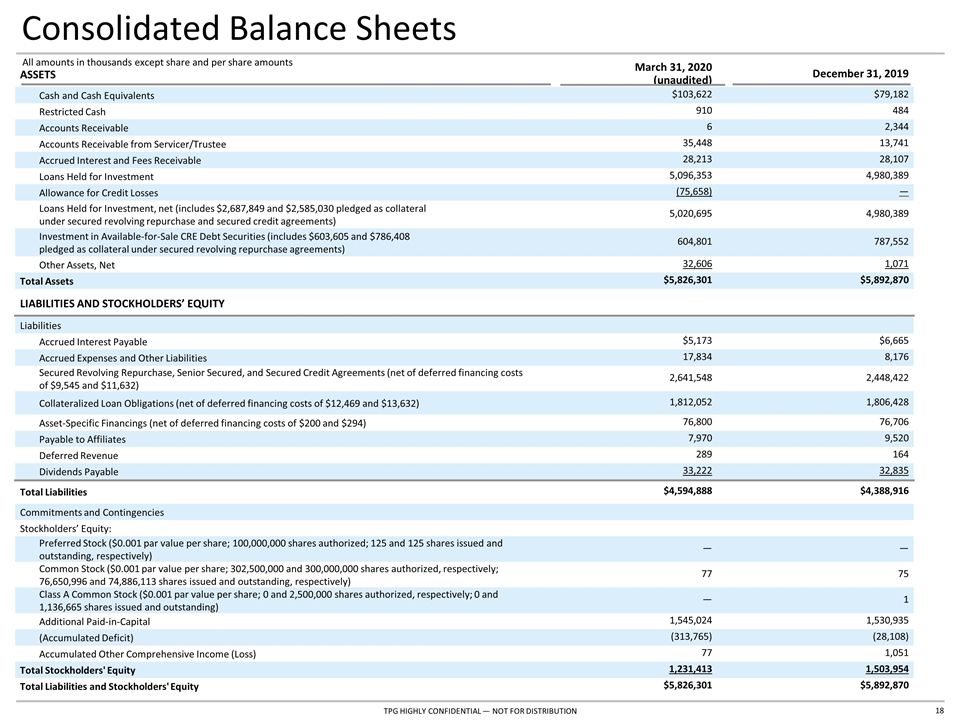
Task: Click the "Other Assets, Net" row label
Action: tap(77, 265)
